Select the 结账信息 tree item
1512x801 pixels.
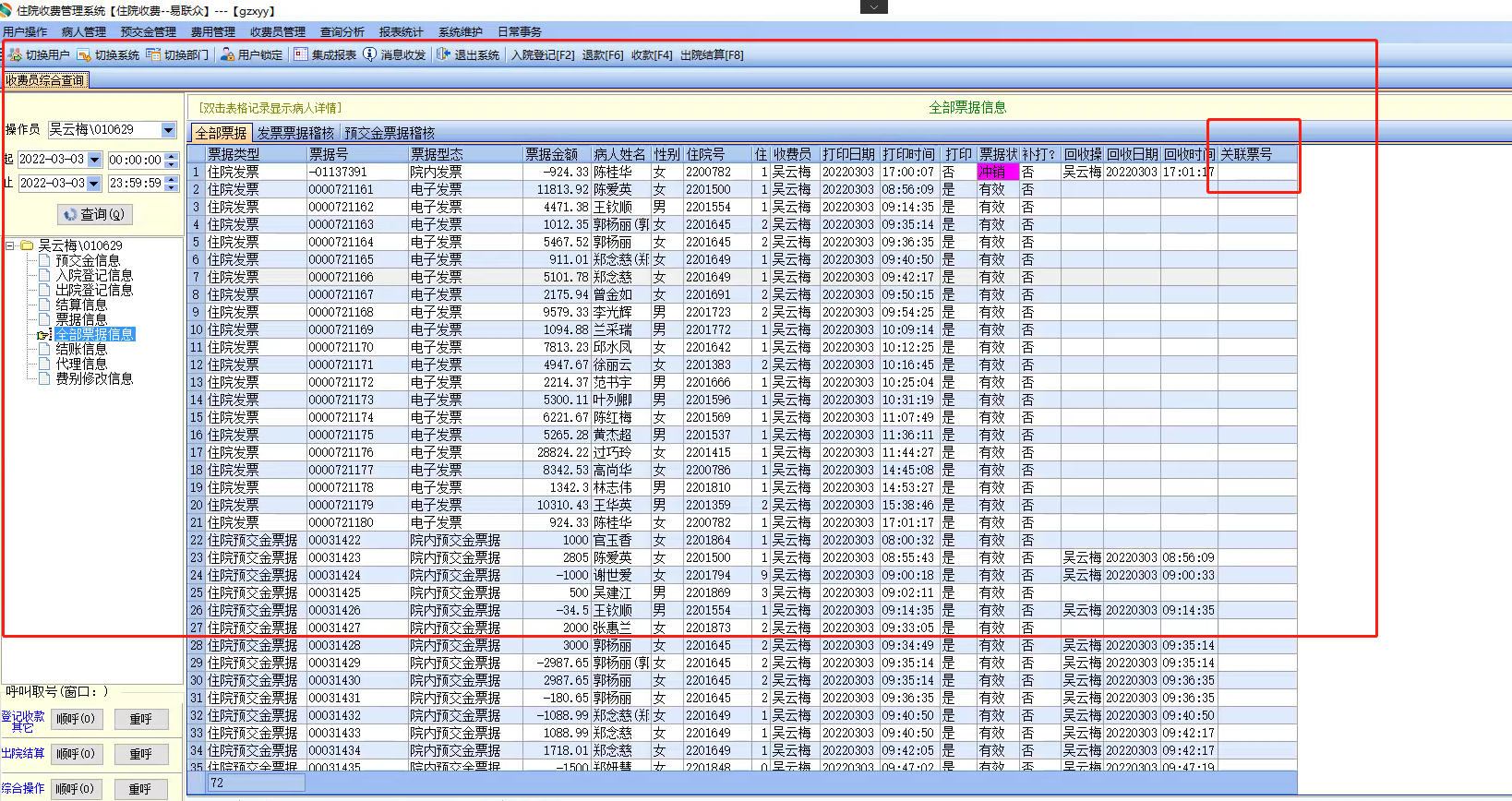point(81,349)
